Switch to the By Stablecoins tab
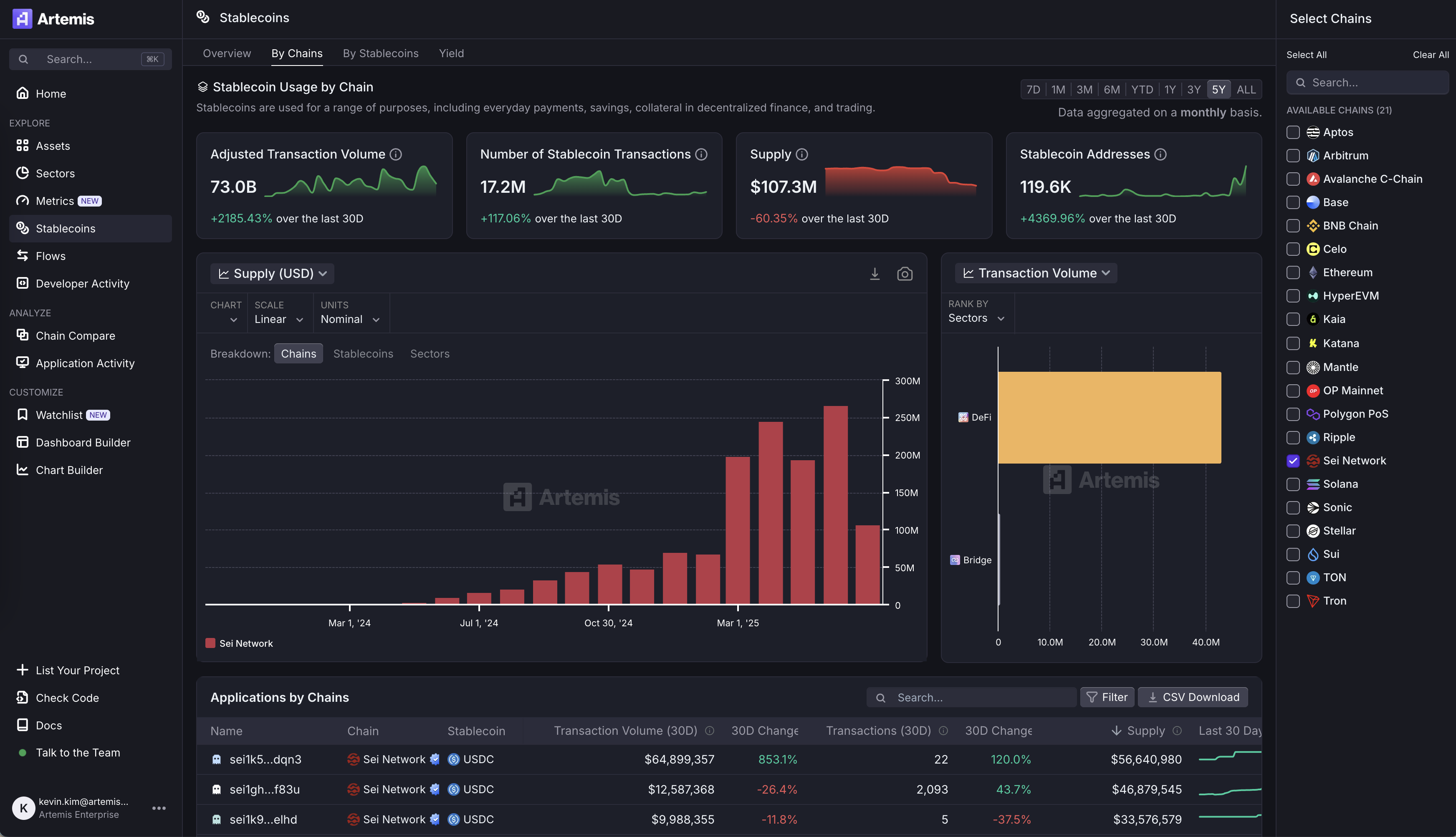Viewport: 1456px width, 837px height. click(x=381, y=53)
